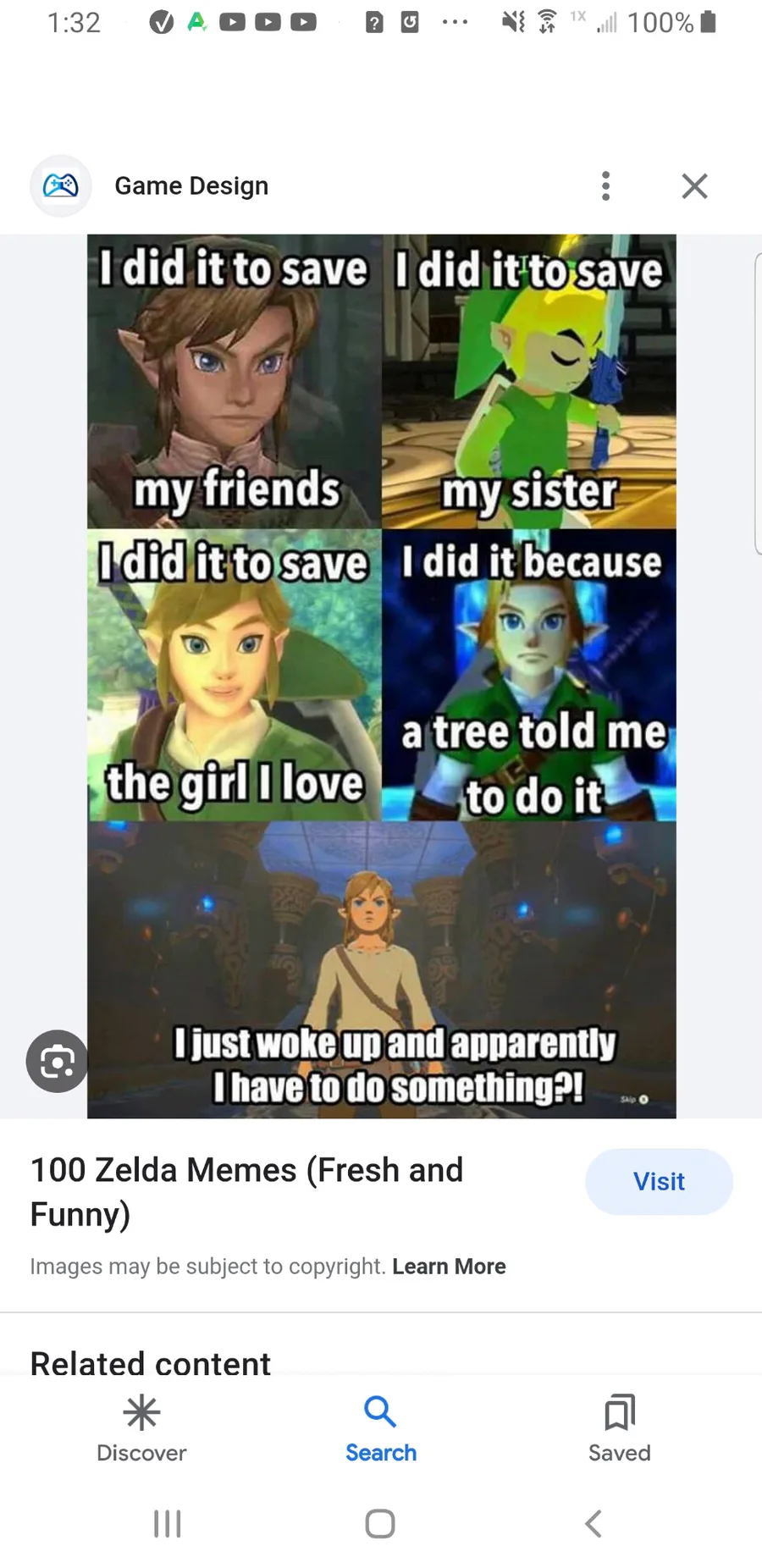Tap the Related content heading

coord(151,1363)
